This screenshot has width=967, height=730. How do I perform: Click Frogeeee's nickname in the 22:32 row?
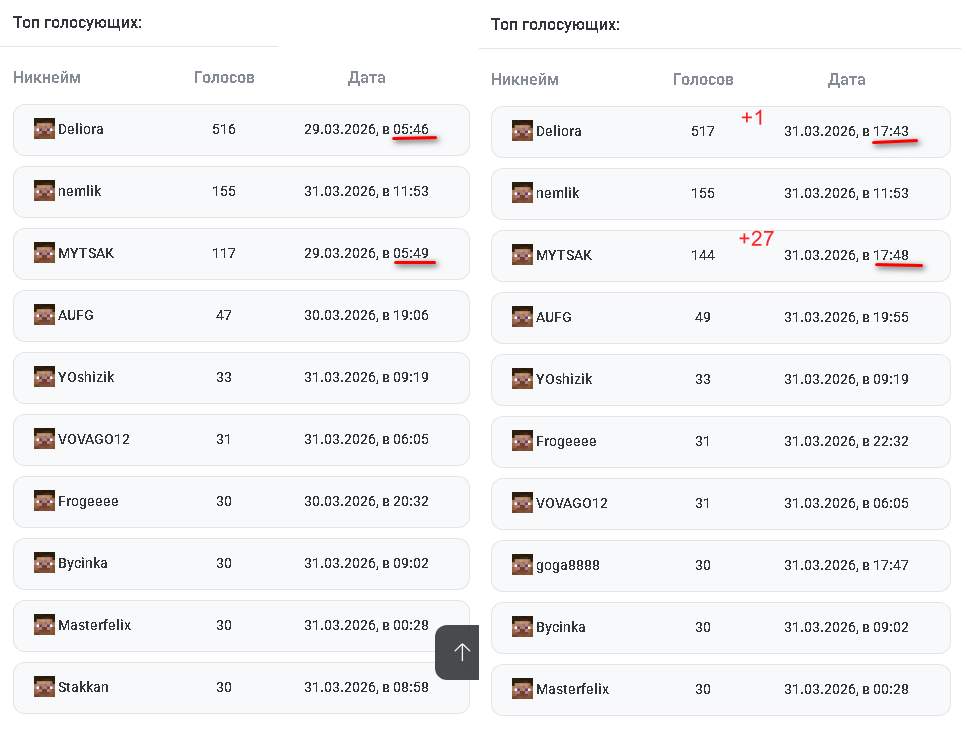566,441
